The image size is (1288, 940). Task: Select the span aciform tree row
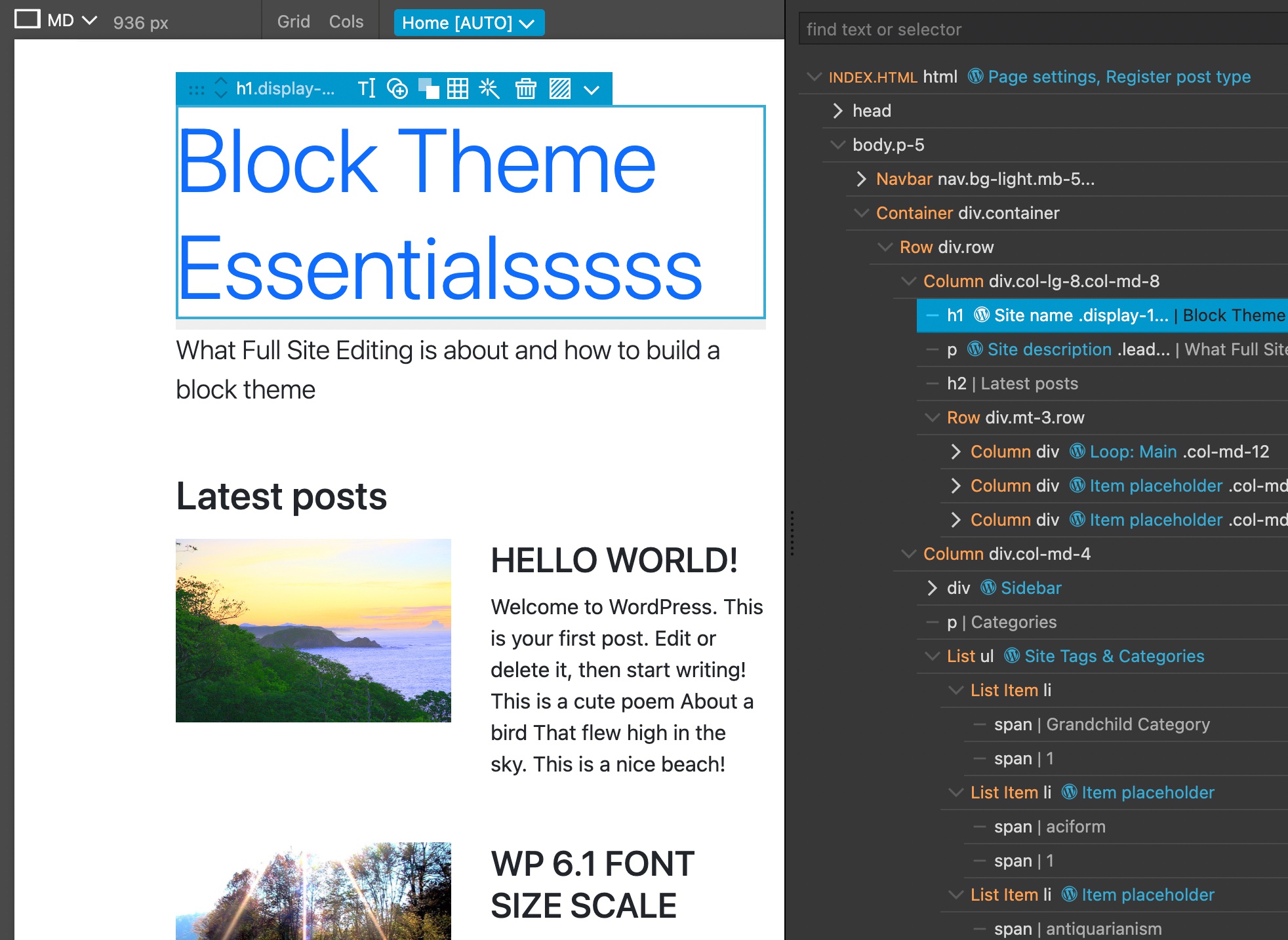pyautogui.click(x=1125, y=827)
